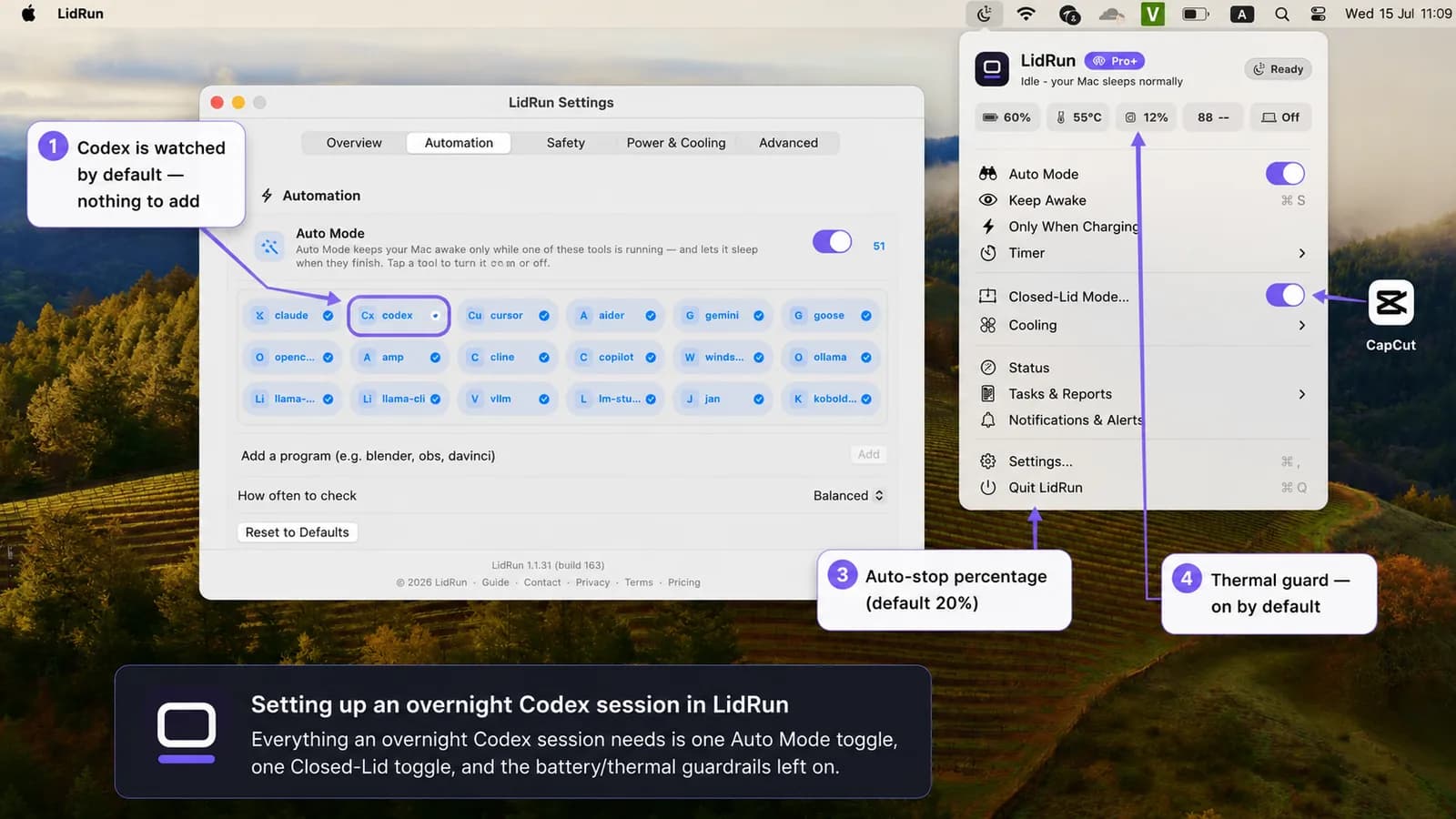Click the 12% CPU status chip
The width and height of the screenshot is (1456, 819).
tap(1146, 117)
